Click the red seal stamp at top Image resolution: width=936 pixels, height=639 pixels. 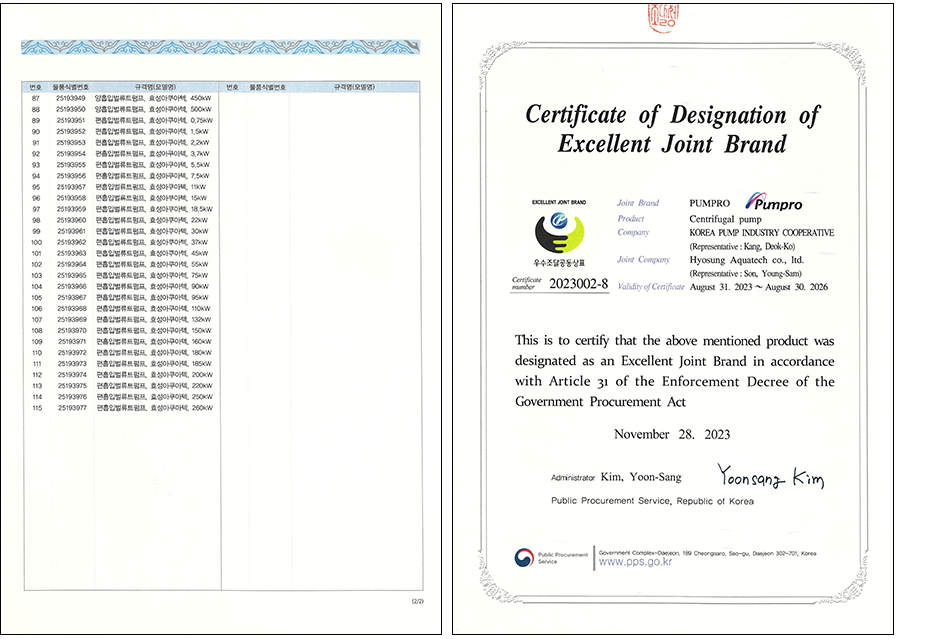(663, 18)
